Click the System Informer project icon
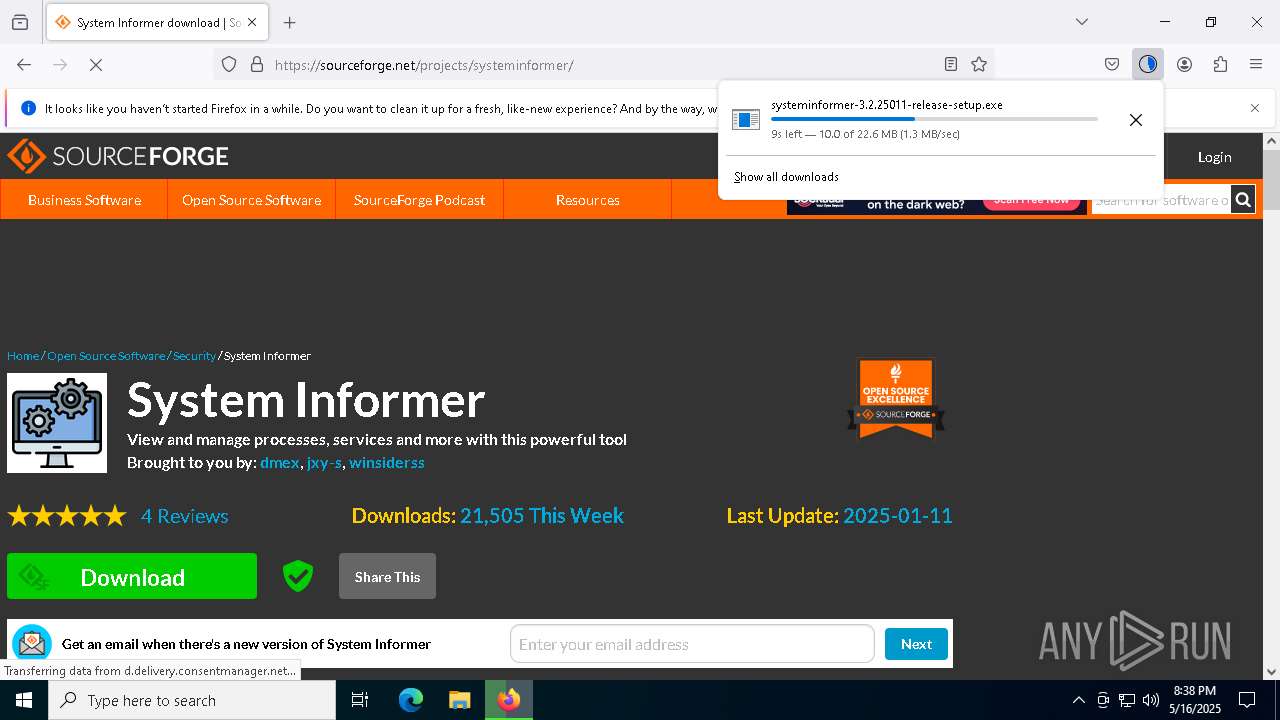 57,423
